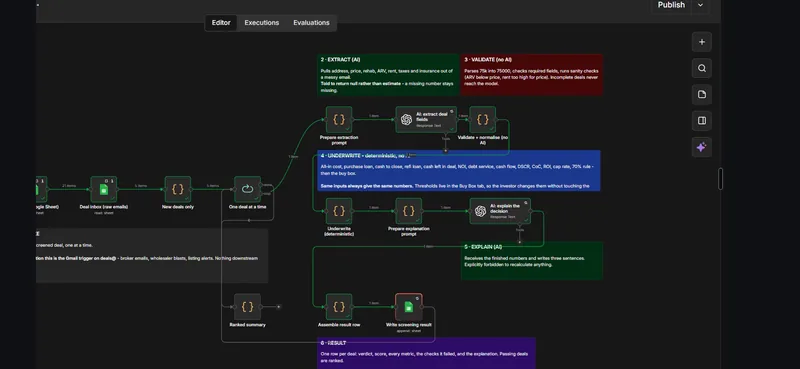800x369 pixels.
Task: Switch to the Executions tab
Action: point(261,22)
